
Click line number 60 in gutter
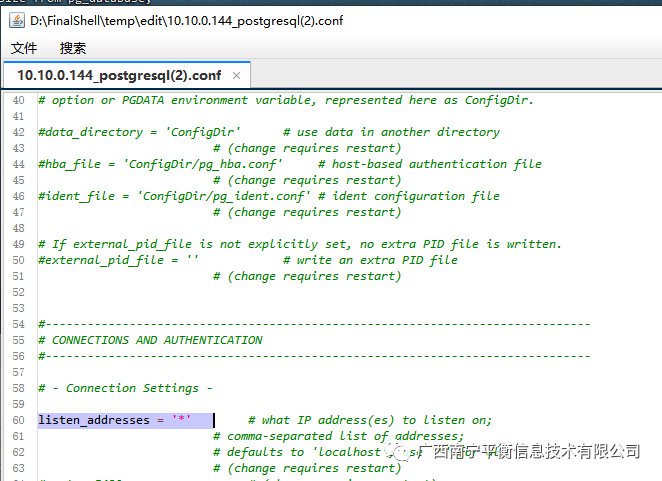click(19, 420)
